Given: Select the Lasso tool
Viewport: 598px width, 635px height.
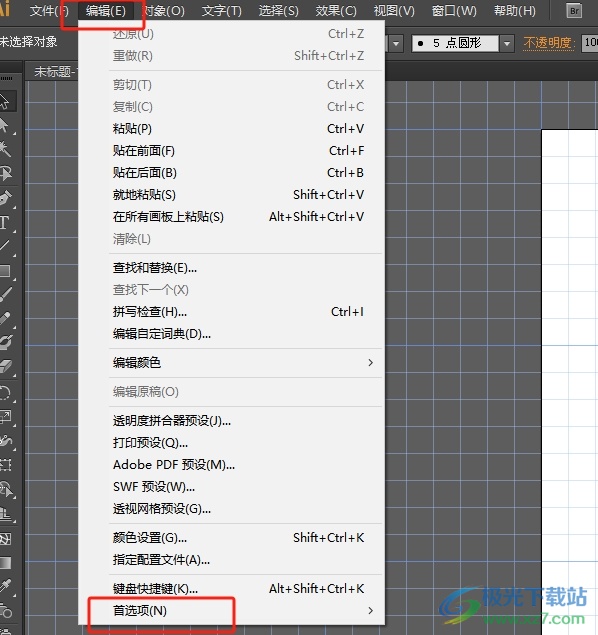Looking at the screenshot, I should pos(6,173).
